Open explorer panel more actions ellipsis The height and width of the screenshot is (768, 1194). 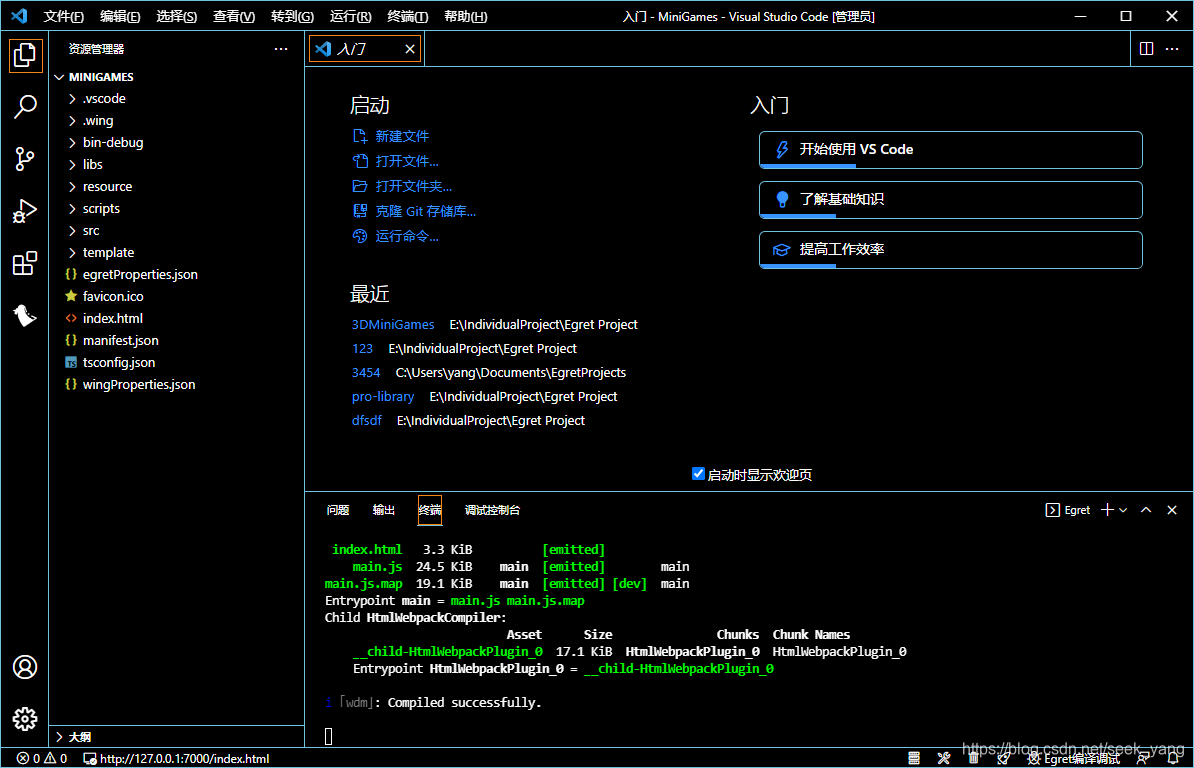281,49
